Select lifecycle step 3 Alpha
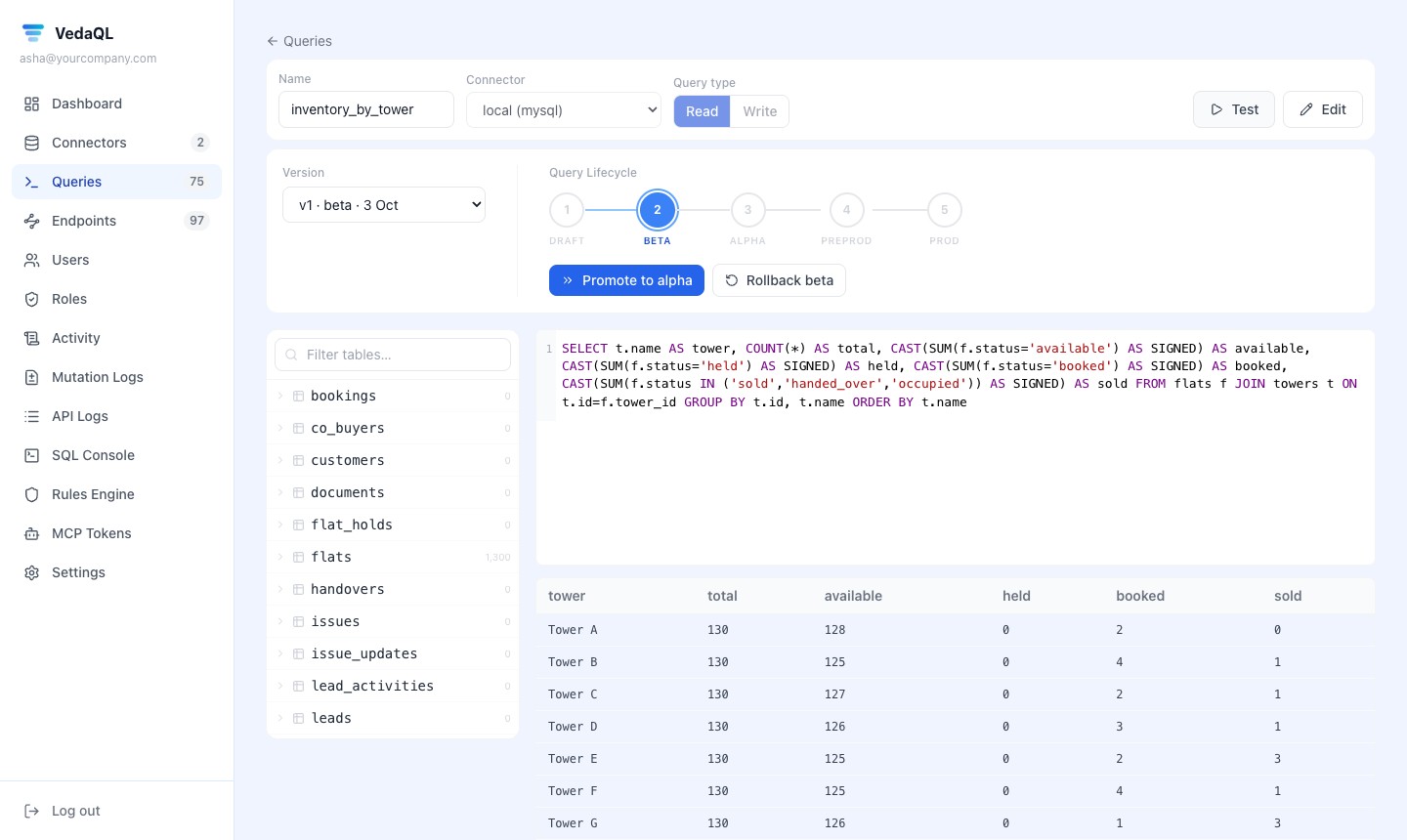Screen dimensions: 1407x840 747,210
